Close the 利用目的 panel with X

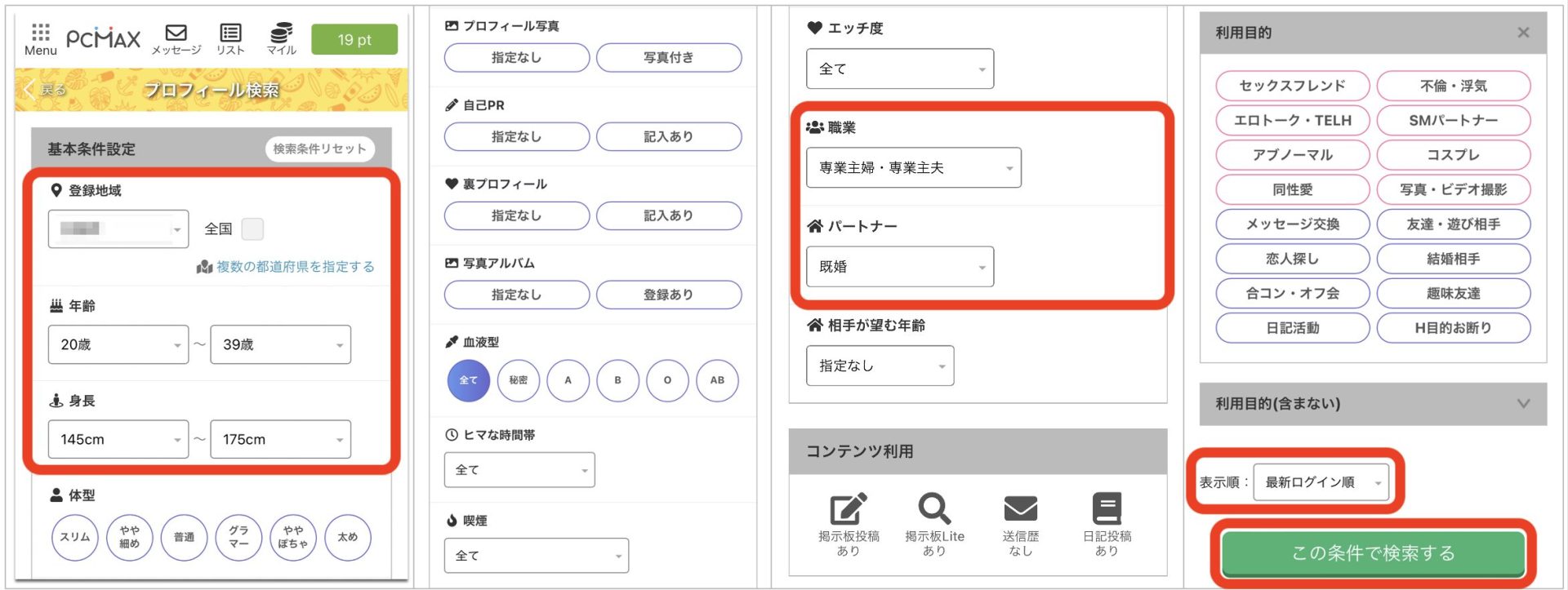(1523, 33)
